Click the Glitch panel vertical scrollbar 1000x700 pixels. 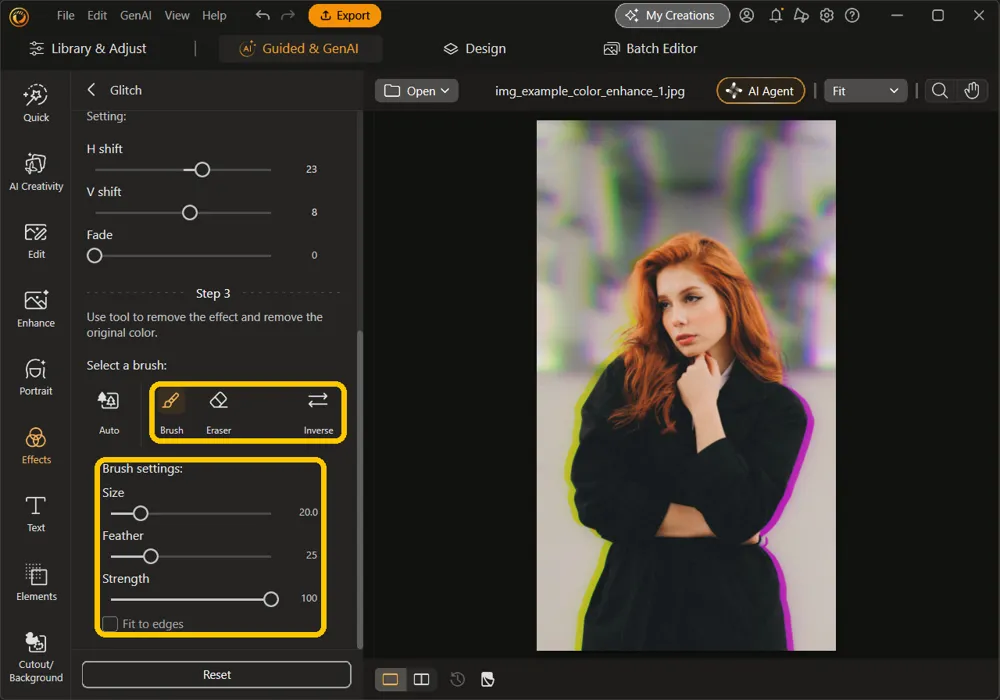(x=360, y=488)
